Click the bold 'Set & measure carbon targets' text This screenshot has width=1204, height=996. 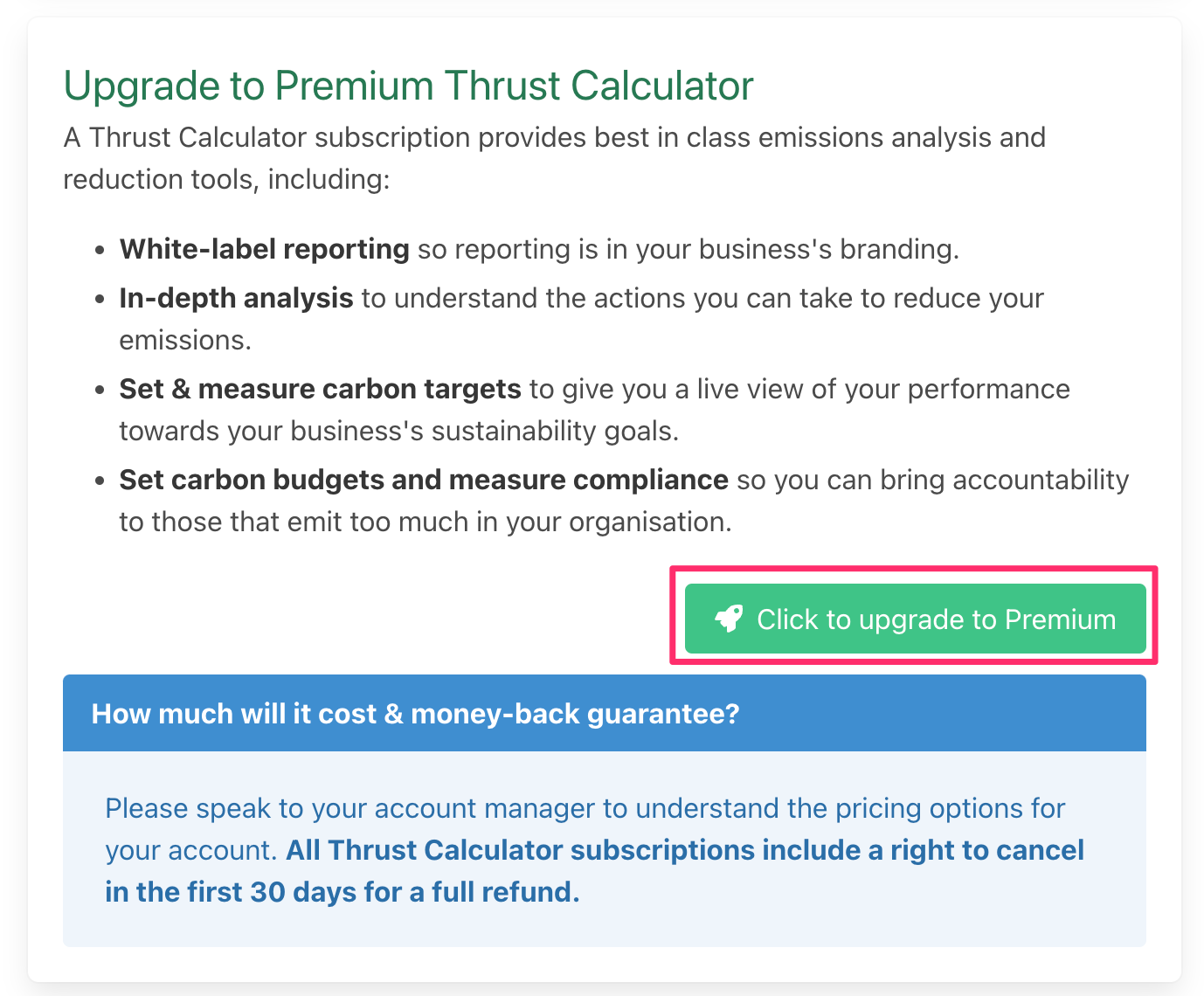(320, 389)
